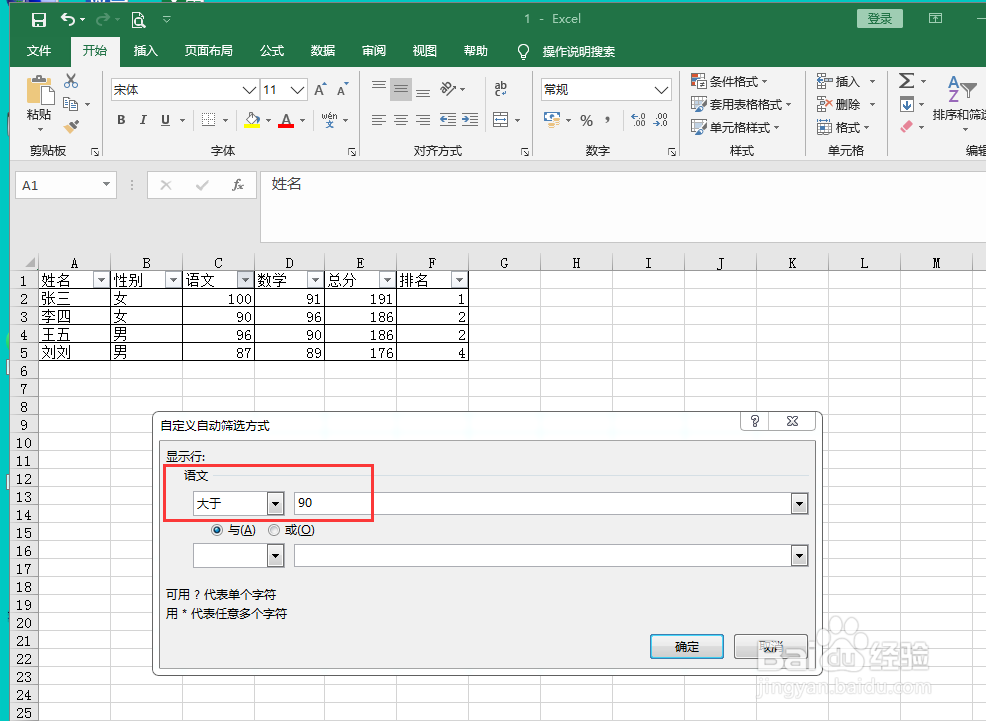Screen dimensions: 986x721
Task: Click the Borders icon
Action: pyautogui.click(x=208, y=119)
